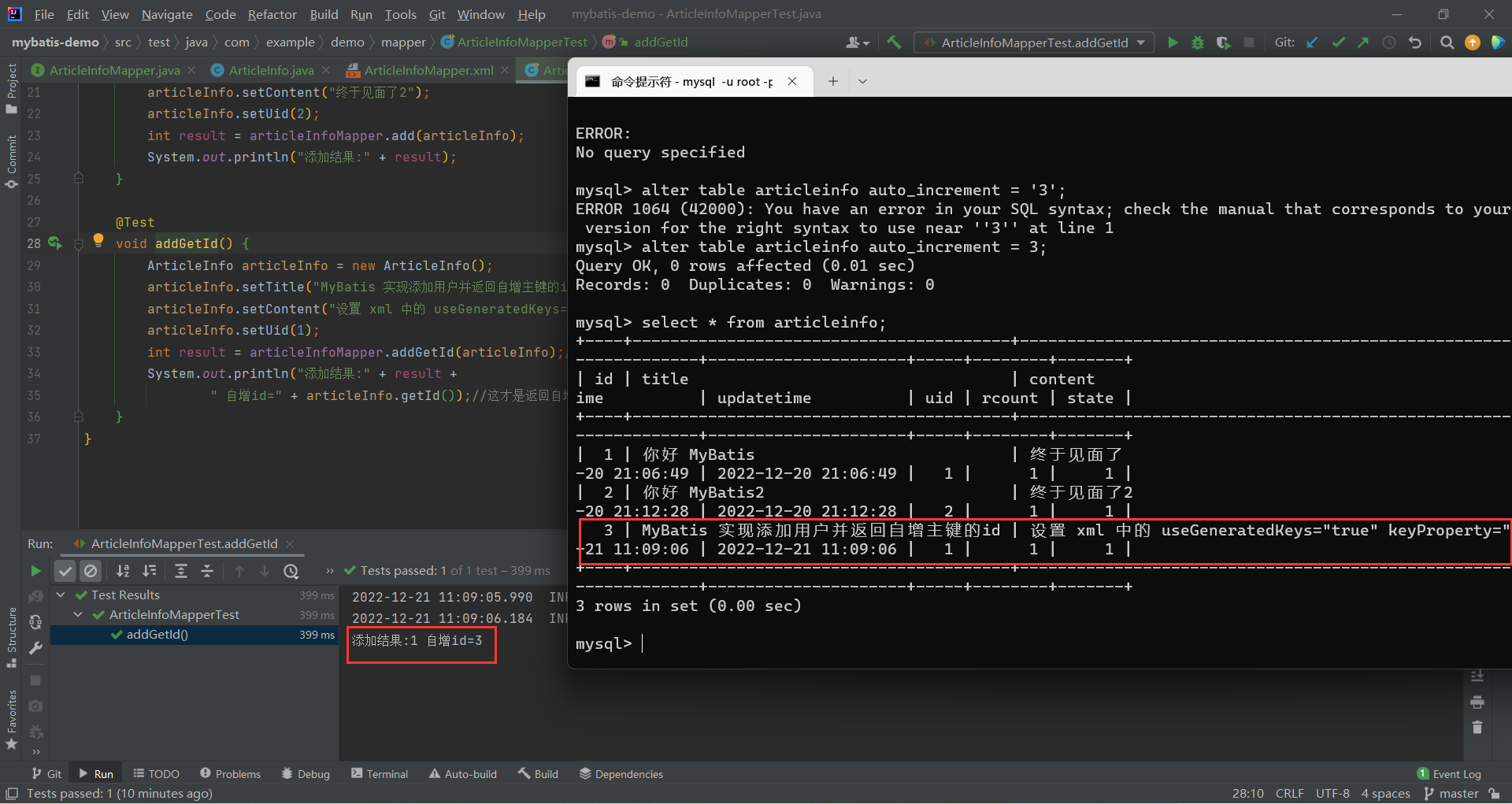Toggle auto-test rerun icon

(x=35, y=622)
